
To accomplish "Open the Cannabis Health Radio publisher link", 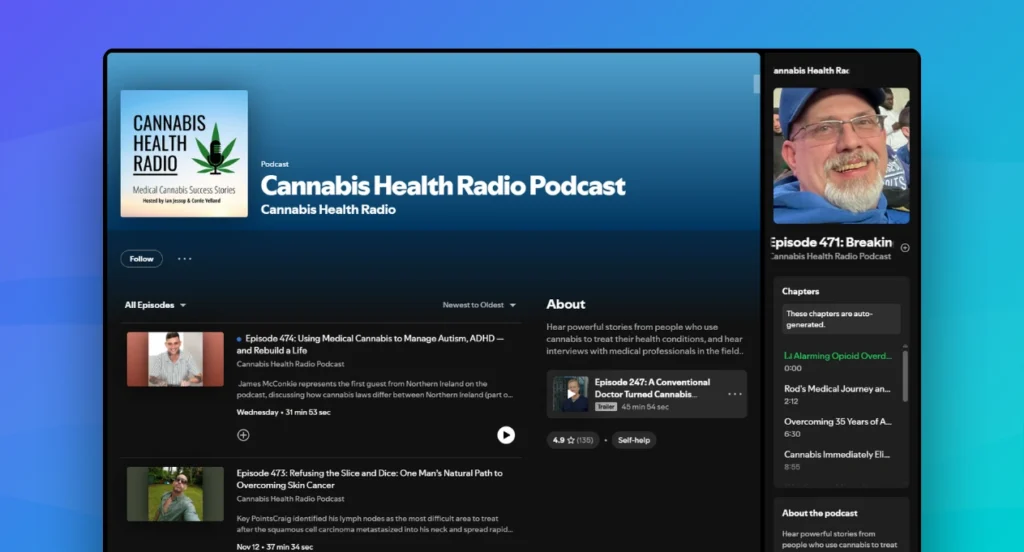I will click(x=328, y=210).
